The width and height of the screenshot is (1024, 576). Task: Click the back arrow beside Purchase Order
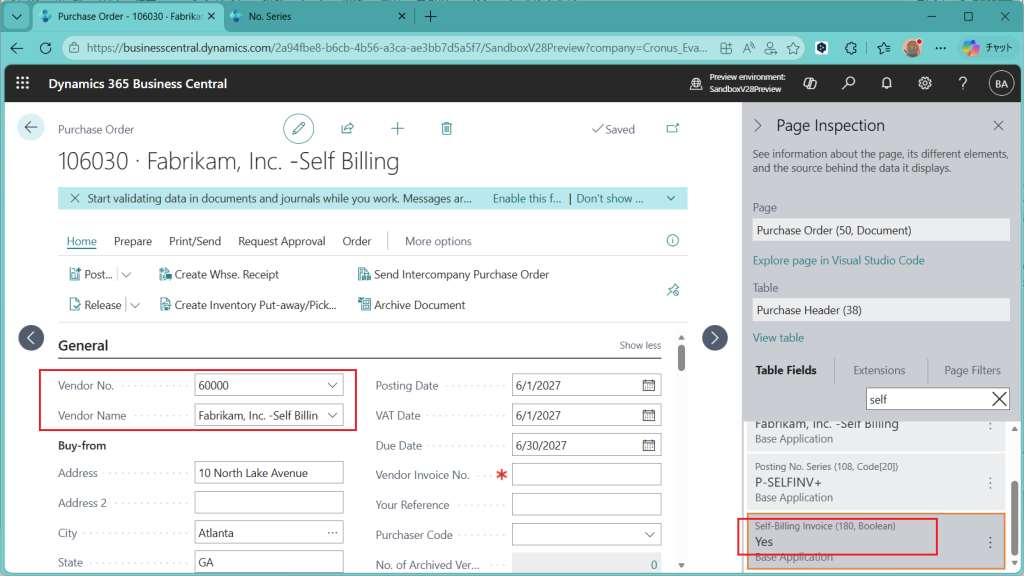pyautogui.click(x=31, y=127)
